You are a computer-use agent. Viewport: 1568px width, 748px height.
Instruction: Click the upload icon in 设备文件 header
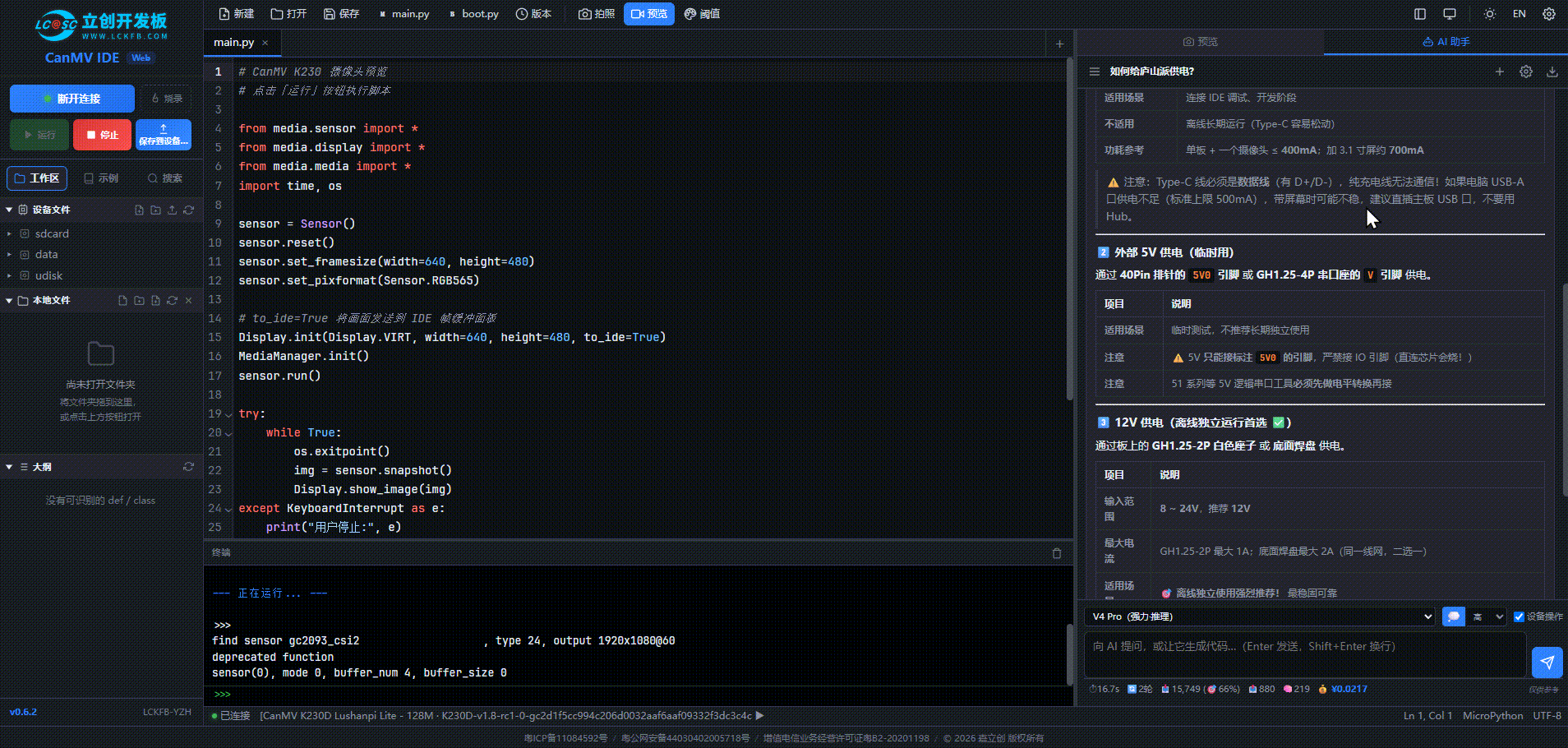tap(173, 210)
